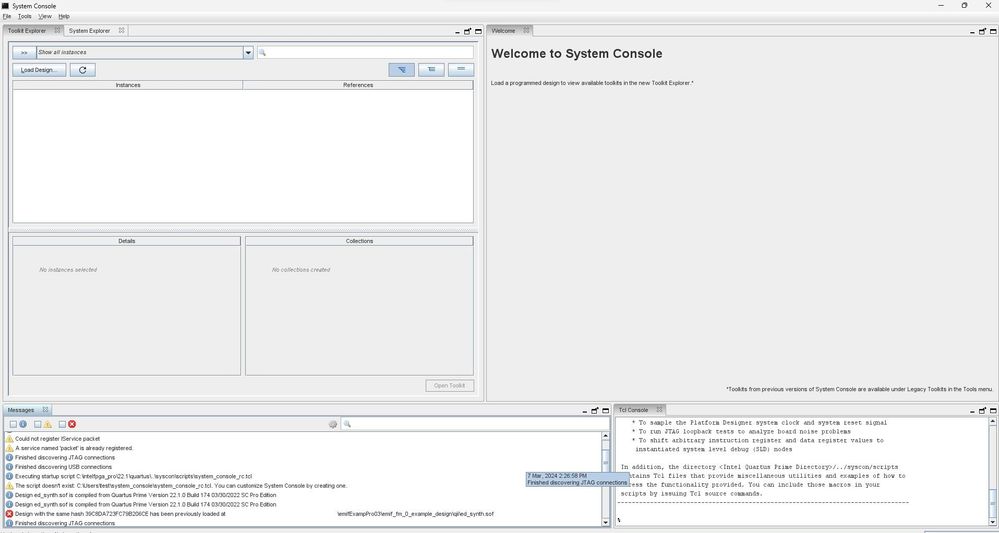Select the Tcl Console tab
The height and width of the screenshot is (533, 999).
pyautogui.click(x=633, y=410)
